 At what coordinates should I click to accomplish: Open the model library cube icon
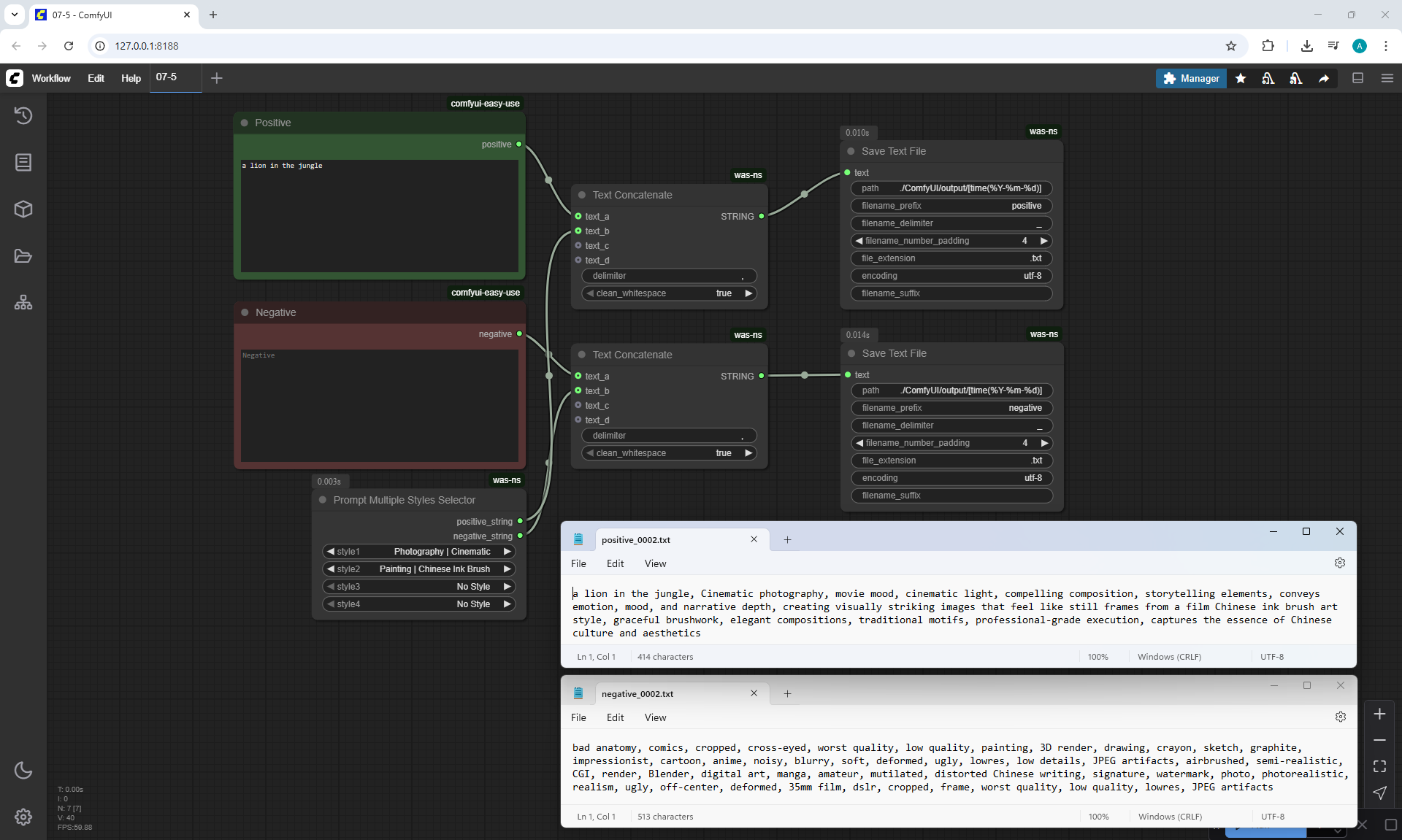(x=23, y=209)
